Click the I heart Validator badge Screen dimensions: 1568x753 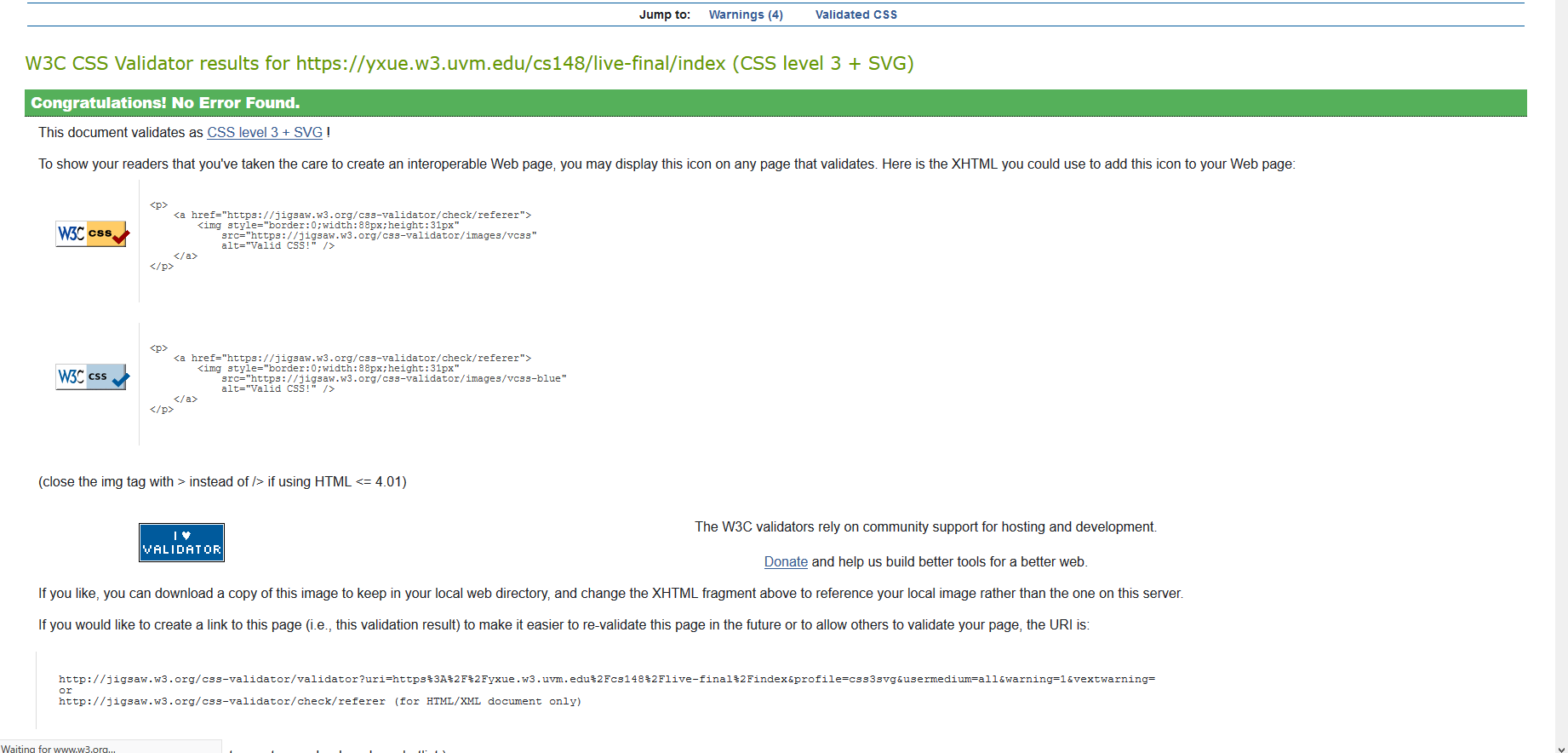tap(181, 543)
